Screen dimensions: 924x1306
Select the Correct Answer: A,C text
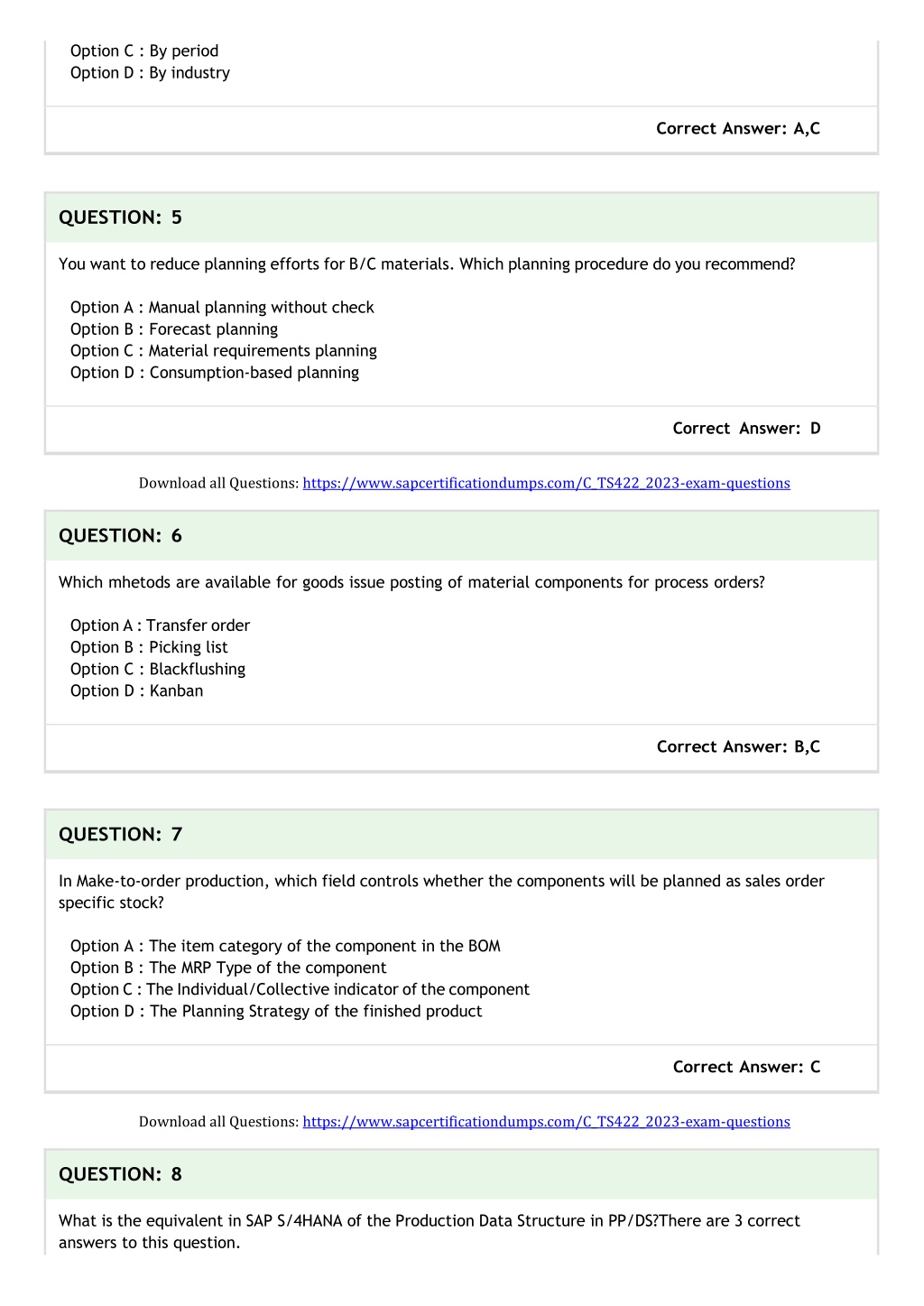(x=738, y=128)
